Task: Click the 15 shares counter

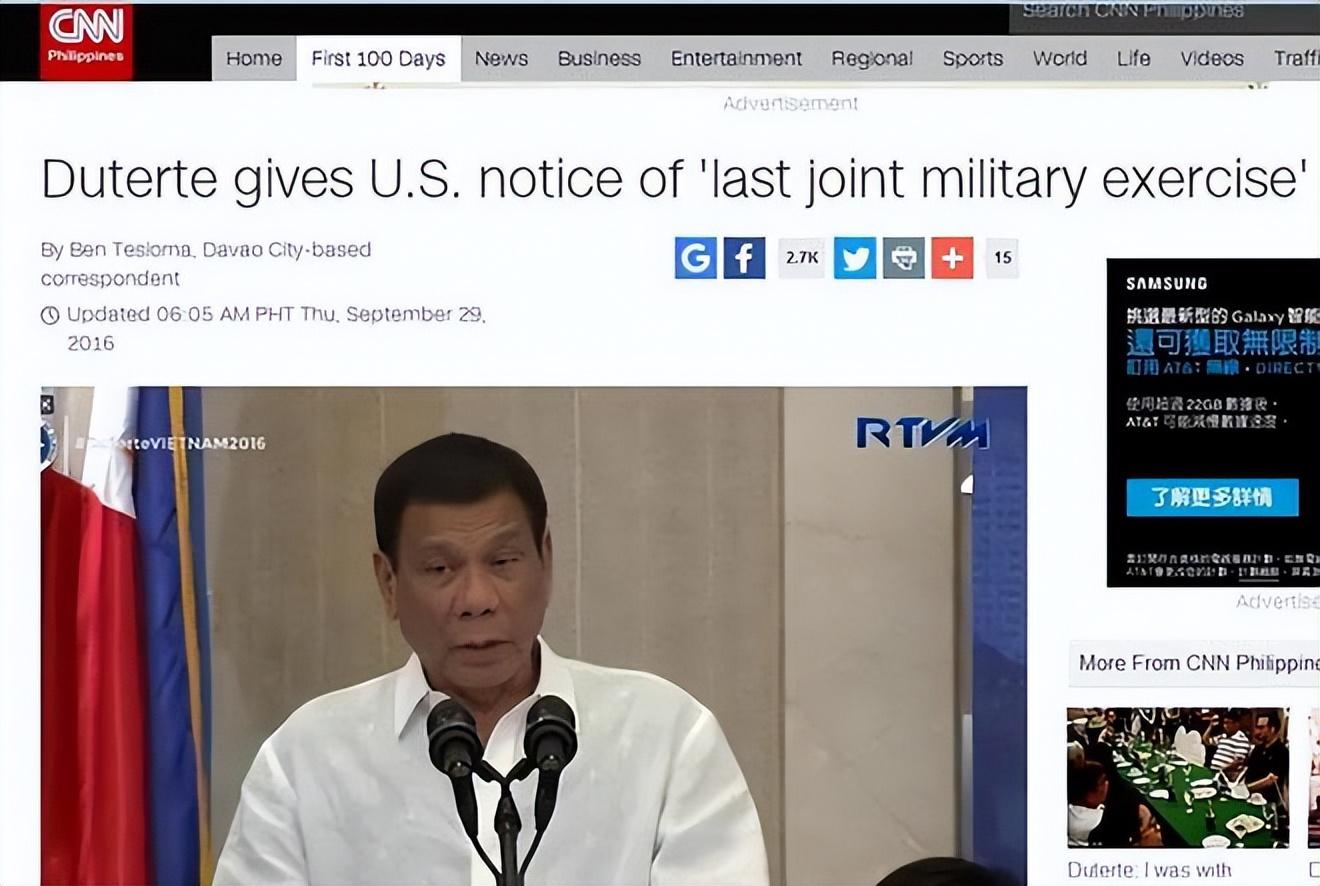Action: [1002, 258]
